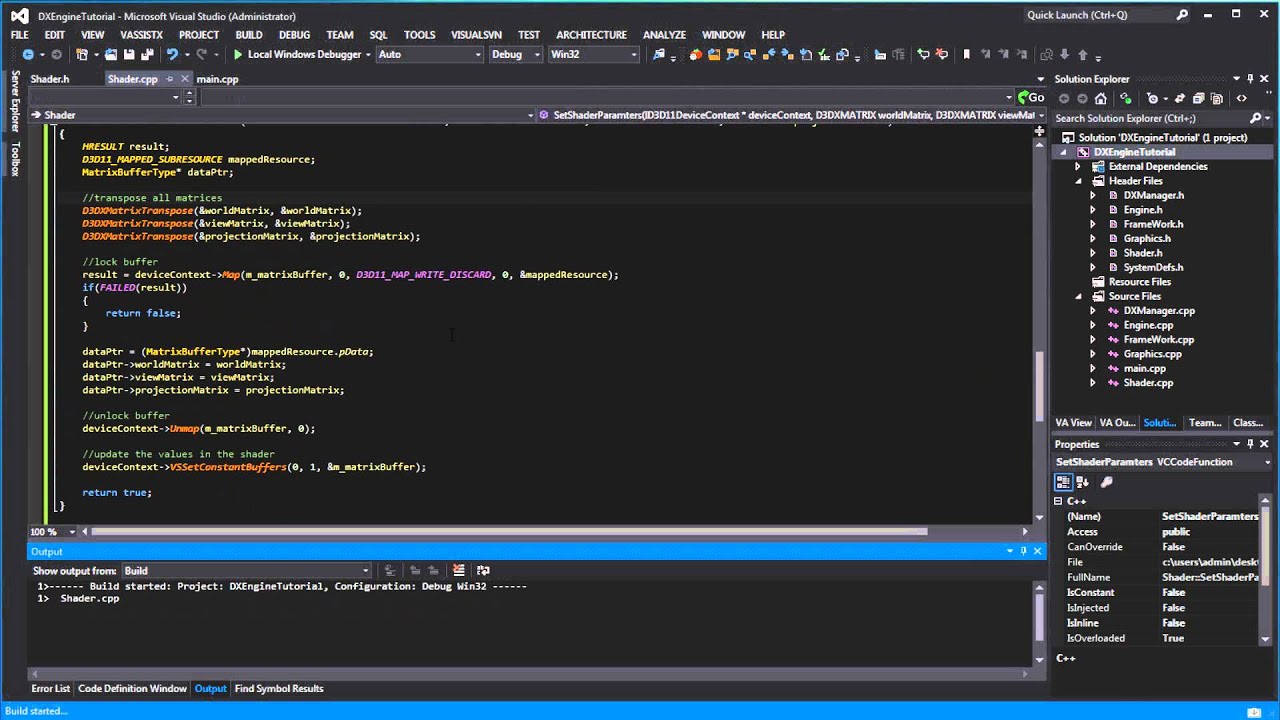1280x720 pixels.
Task: Click Solution Explorer View Code icon
Action: coord(1242,98)
